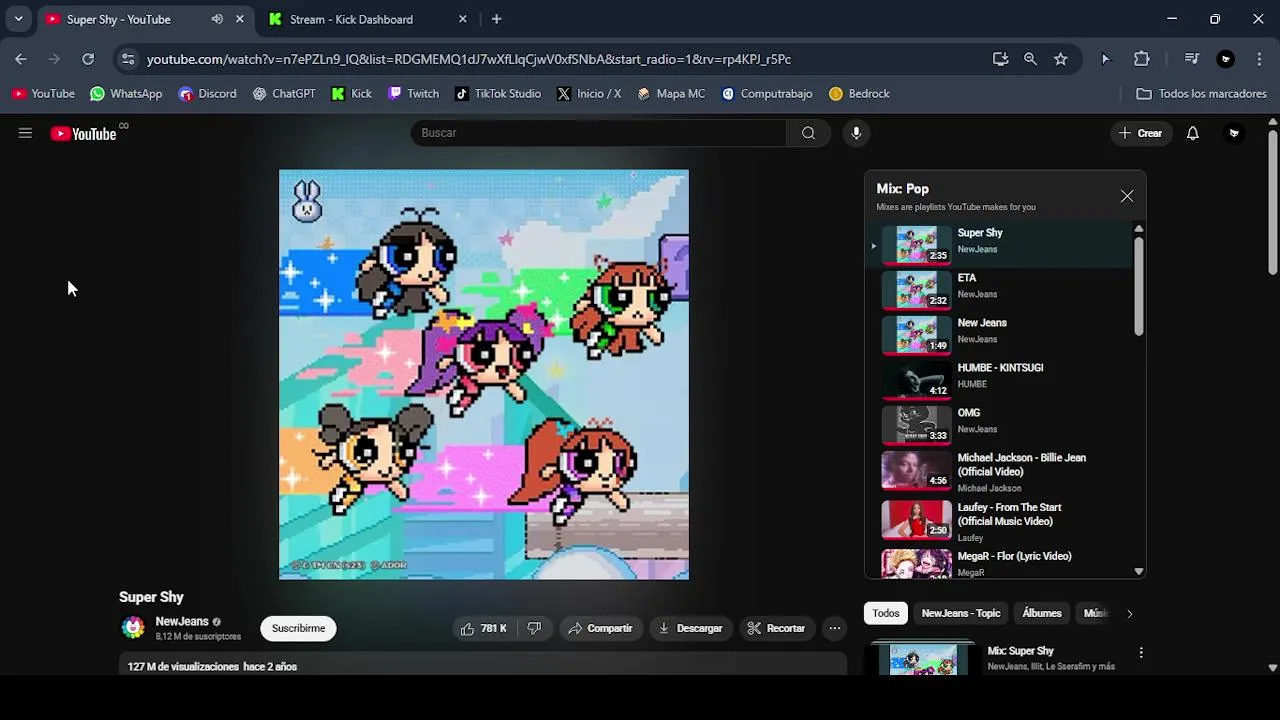This screenshot has width=1280, height=720.
Task: Click the Compartir share button
Action: (601, 628)
